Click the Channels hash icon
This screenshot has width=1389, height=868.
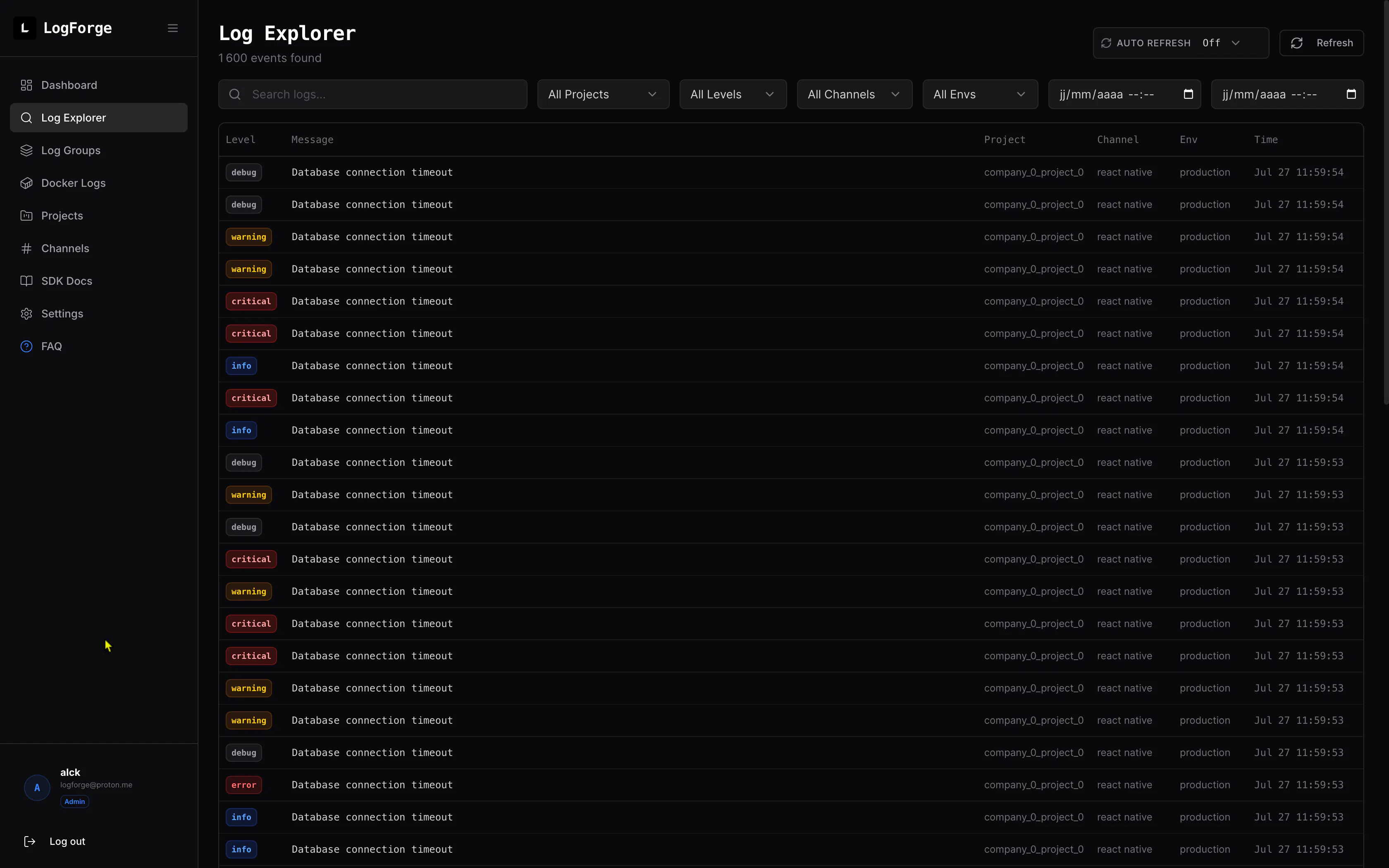click(26, 248)
